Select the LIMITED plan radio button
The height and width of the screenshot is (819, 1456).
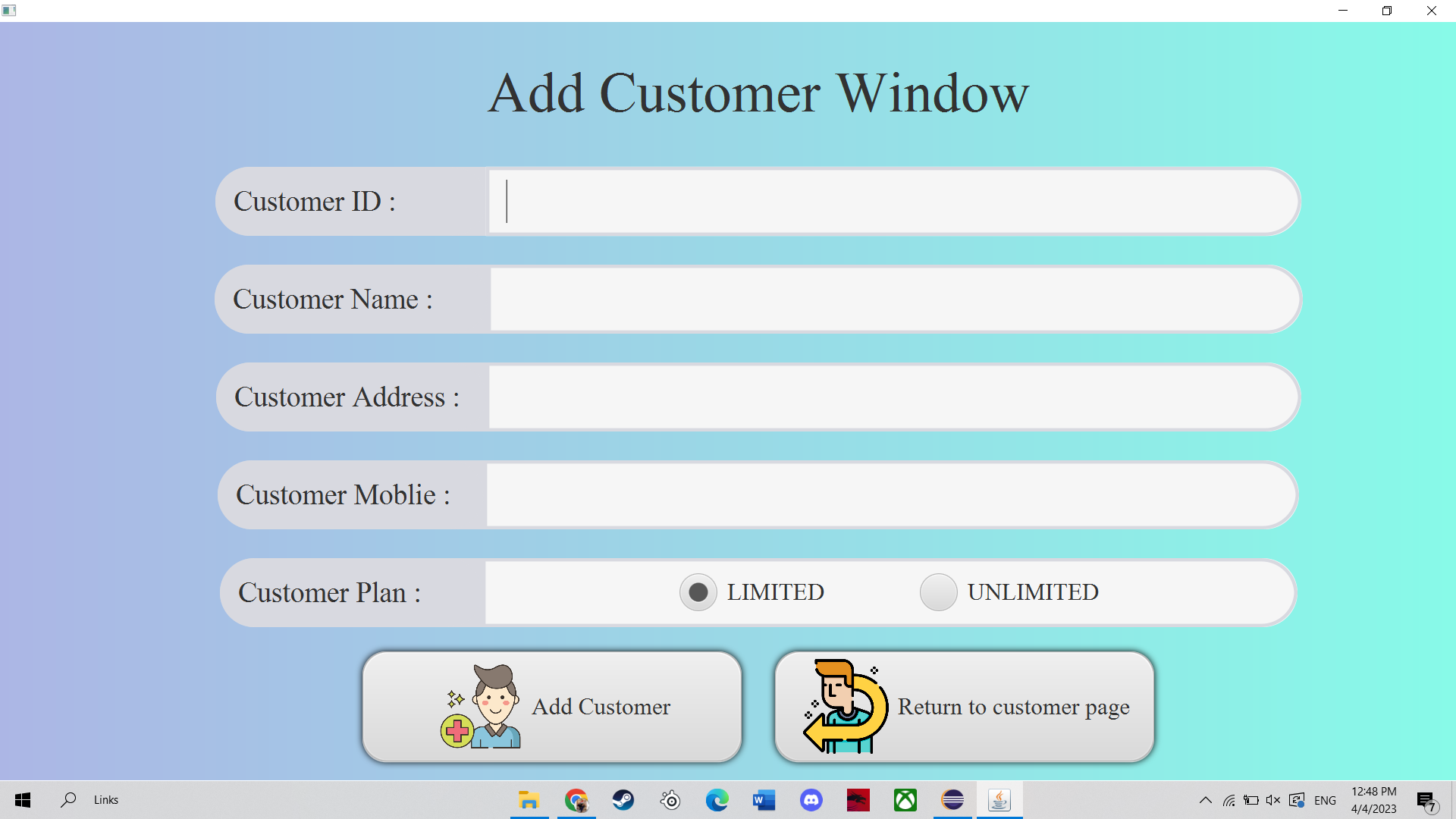[x=698, y=592]
